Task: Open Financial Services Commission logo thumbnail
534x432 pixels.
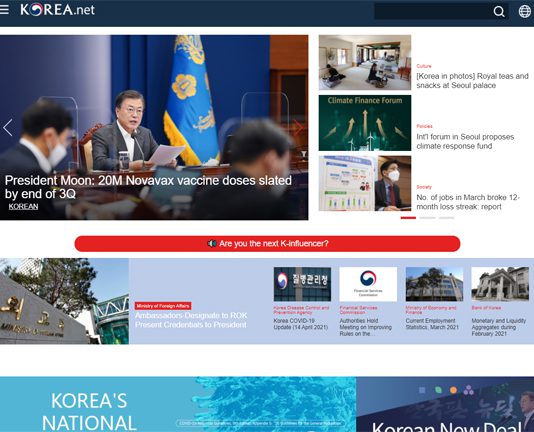Action: (x=368, y=284)
